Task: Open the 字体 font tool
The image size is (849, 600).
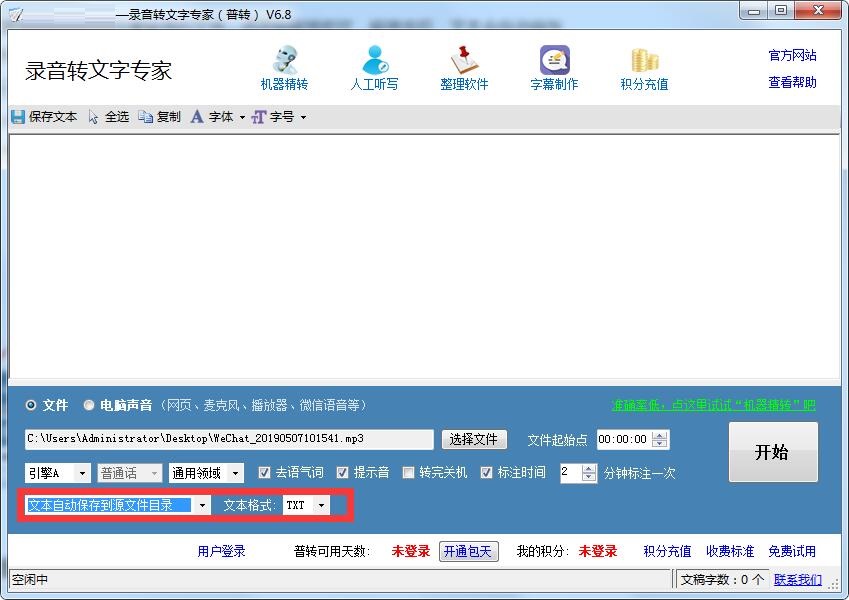Action: pos(213,116)
